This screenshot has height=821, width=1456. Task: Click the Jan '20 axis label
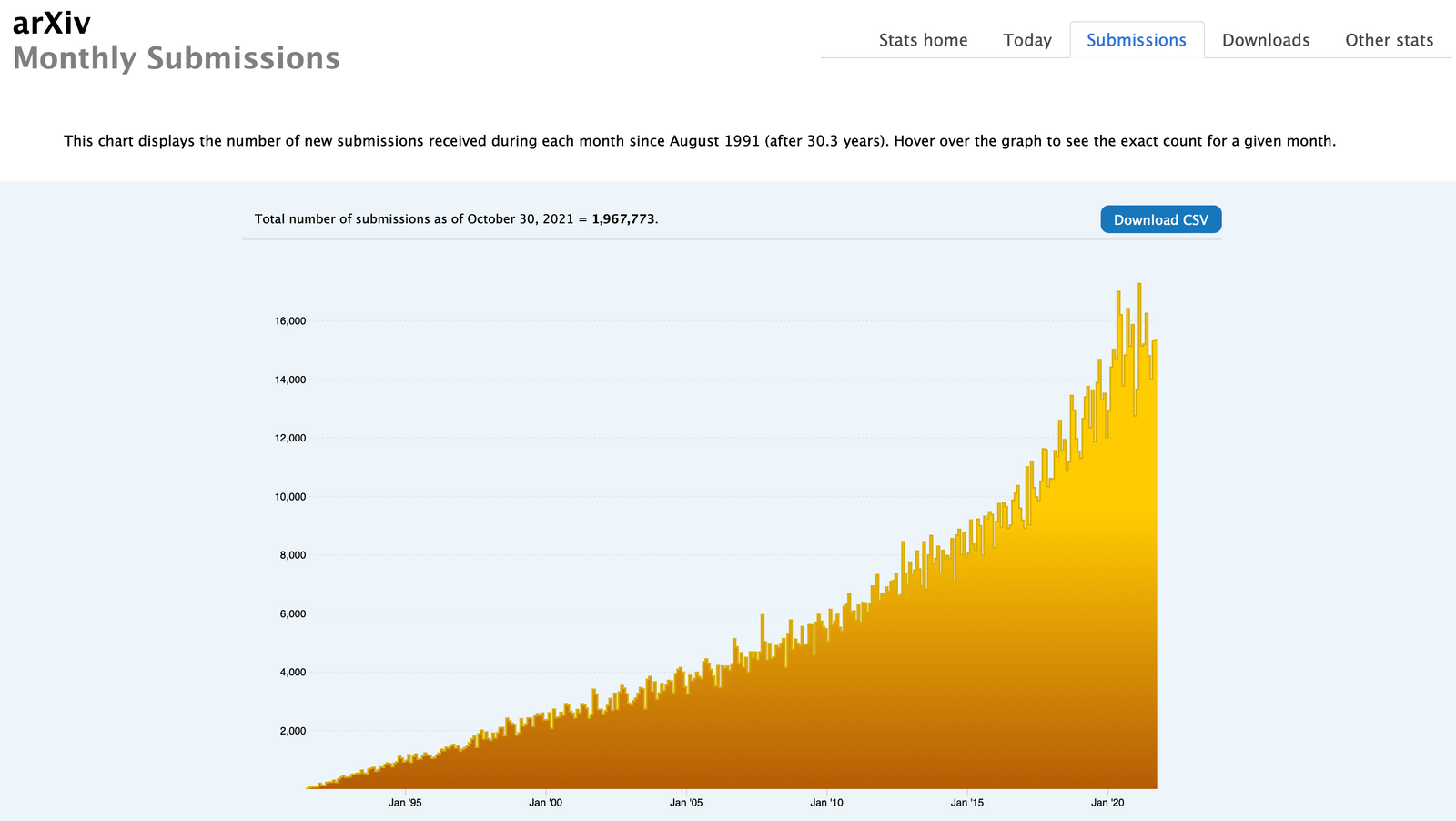(1108, 803)
